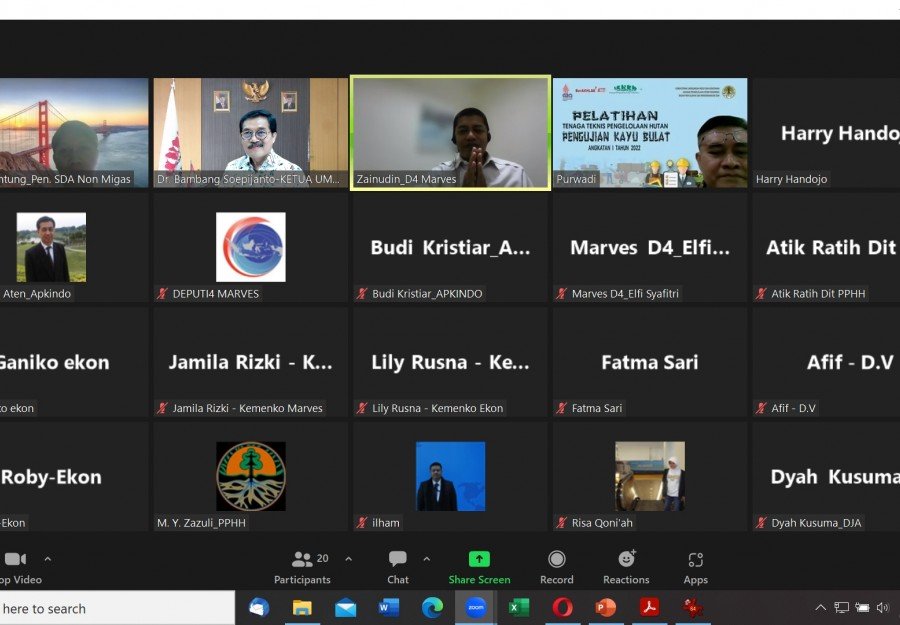Click the 'Zainudin_D4 Marves' name label
The height and width of the screenshot is (625, 900).
pyautogui.click(x=406, y=179)
